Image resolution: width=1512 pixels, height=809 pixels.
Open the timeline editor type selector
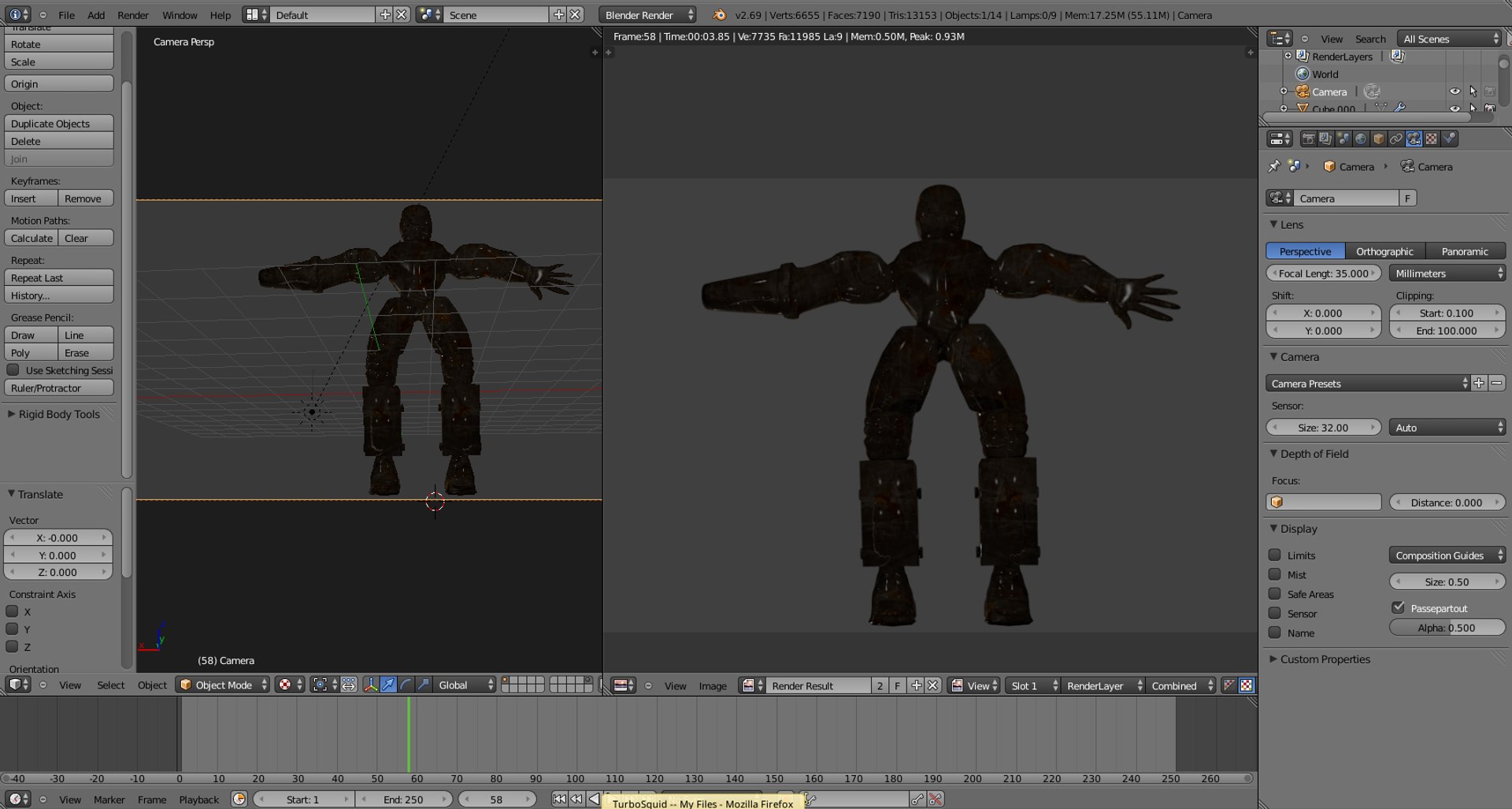click(x=17, y=799)
